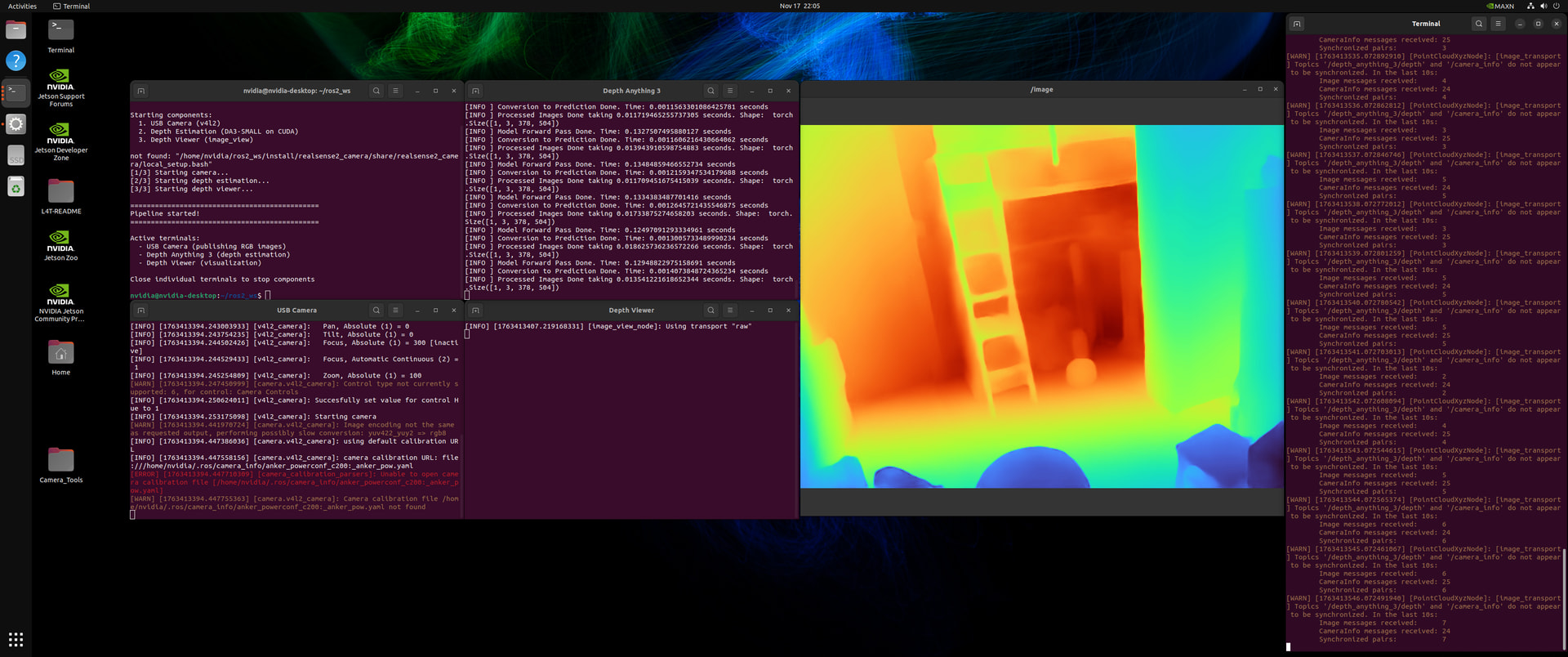The width and height of the screenshot is (1568, 657).
Task: Click "2. Depth Estimation (DA3-SMALL on CUDA)" line
Action: [218, 132]
